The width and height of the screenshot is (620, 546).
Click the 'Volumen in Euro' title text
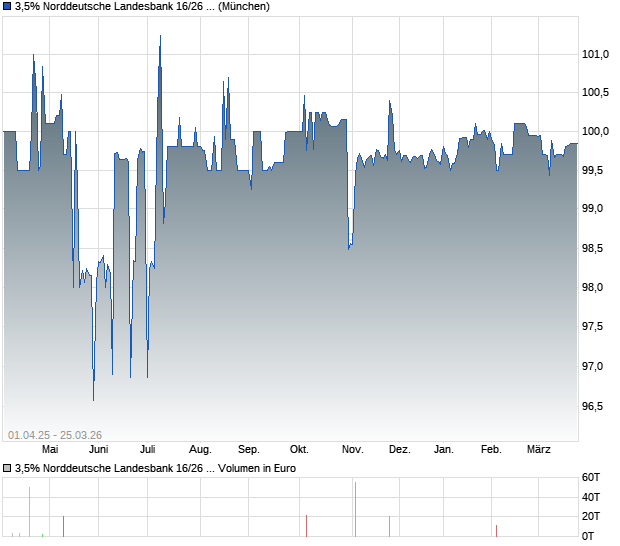(x=257, y=468)
